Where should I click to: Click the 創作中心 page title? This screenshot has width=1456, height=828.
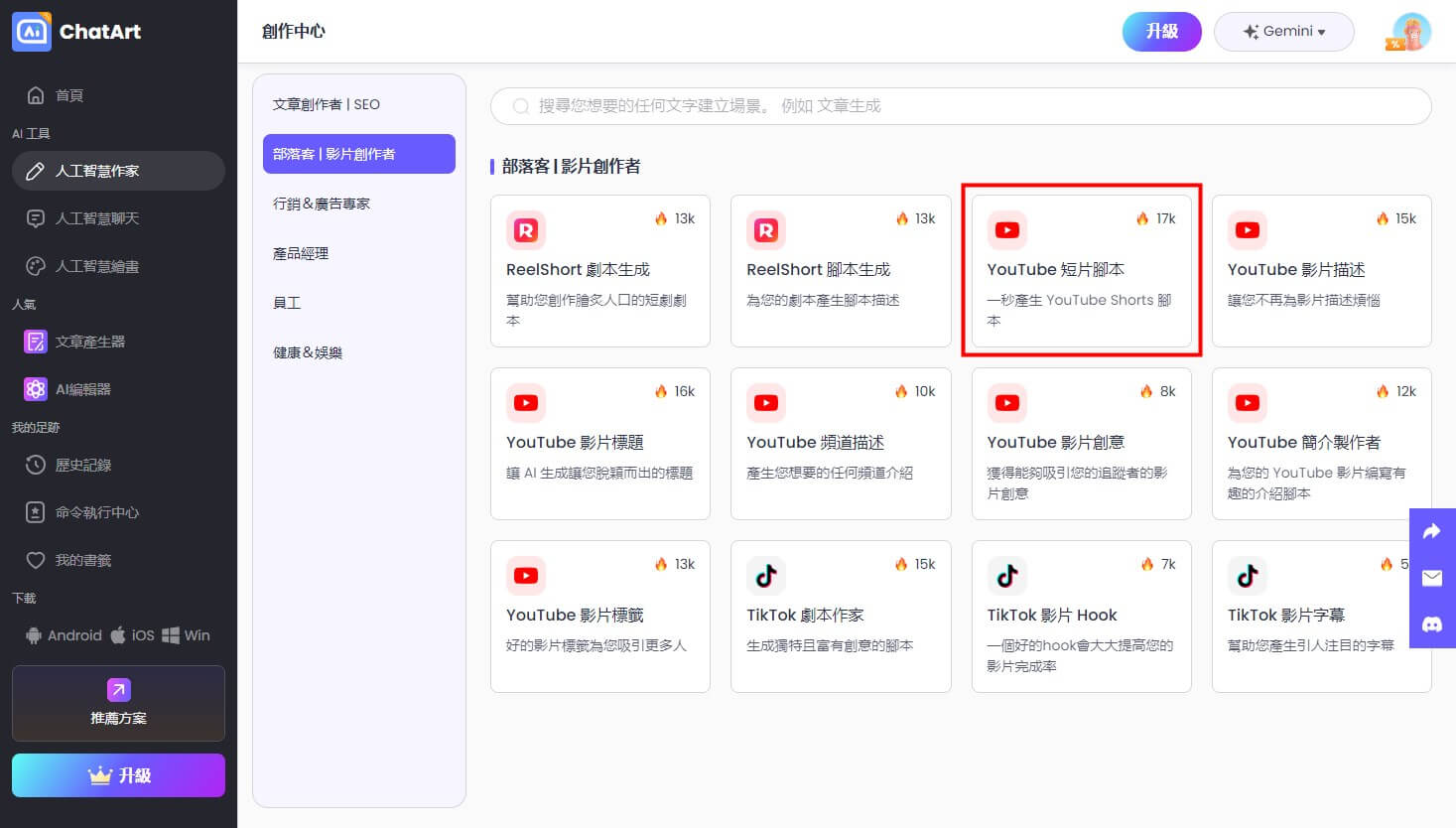[x=294, y=32]
